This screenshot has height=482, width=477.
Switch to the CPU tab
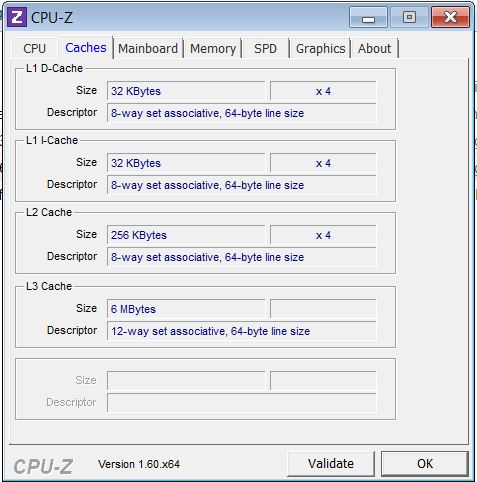tap(34, 49)
